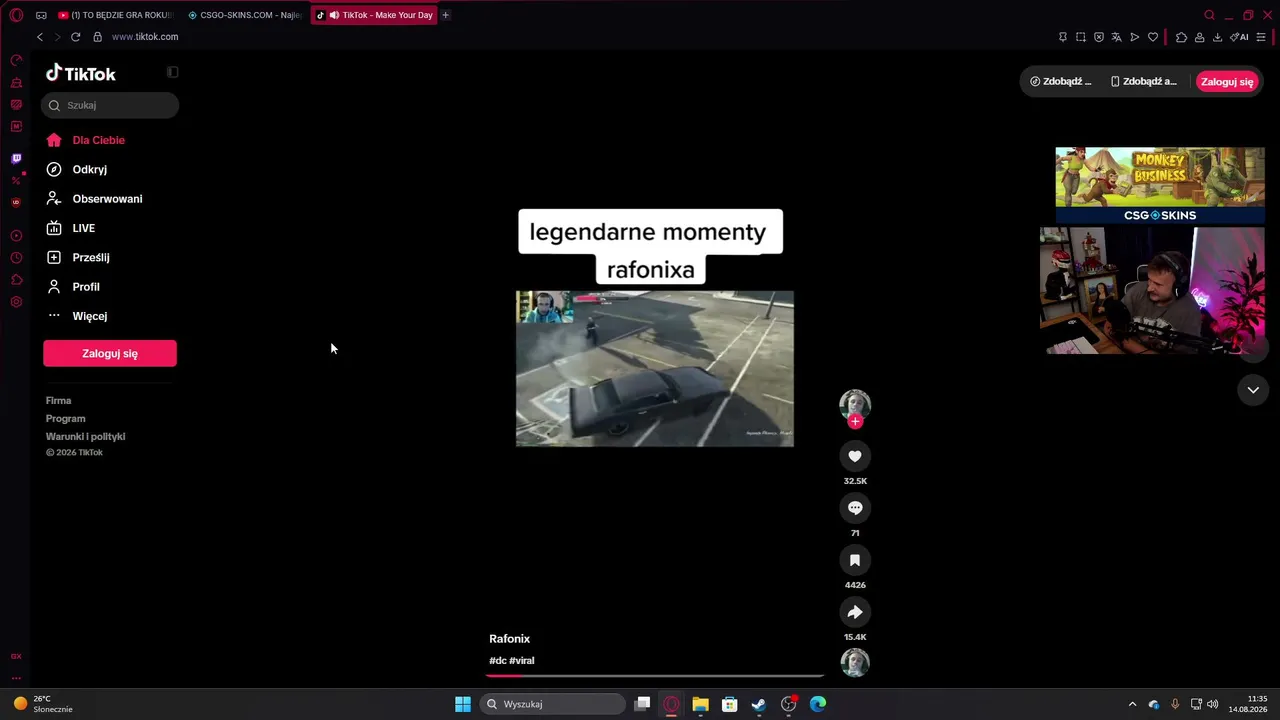Mute the TikTok tab audio icon
The image size is (1280, 720).
point(334,15)
